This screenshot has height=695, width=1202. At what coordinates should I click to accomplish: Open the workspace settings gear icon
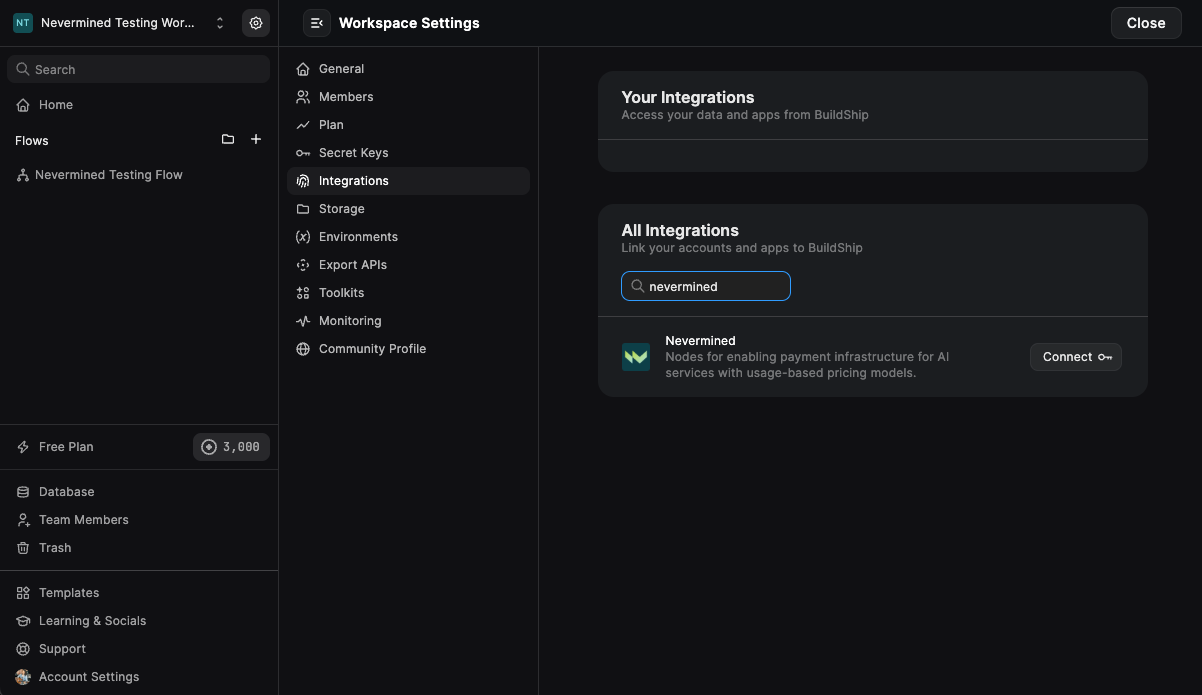[x=256, y=22]
